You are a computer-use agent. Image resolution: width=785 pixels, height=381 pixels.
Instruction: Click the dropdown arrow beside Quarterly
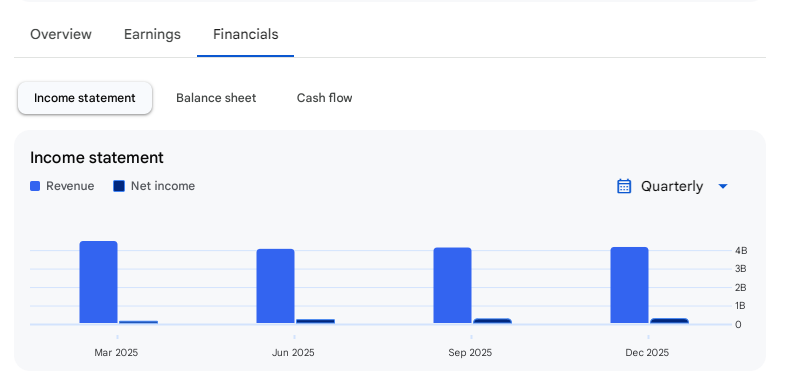click(722, 186)
